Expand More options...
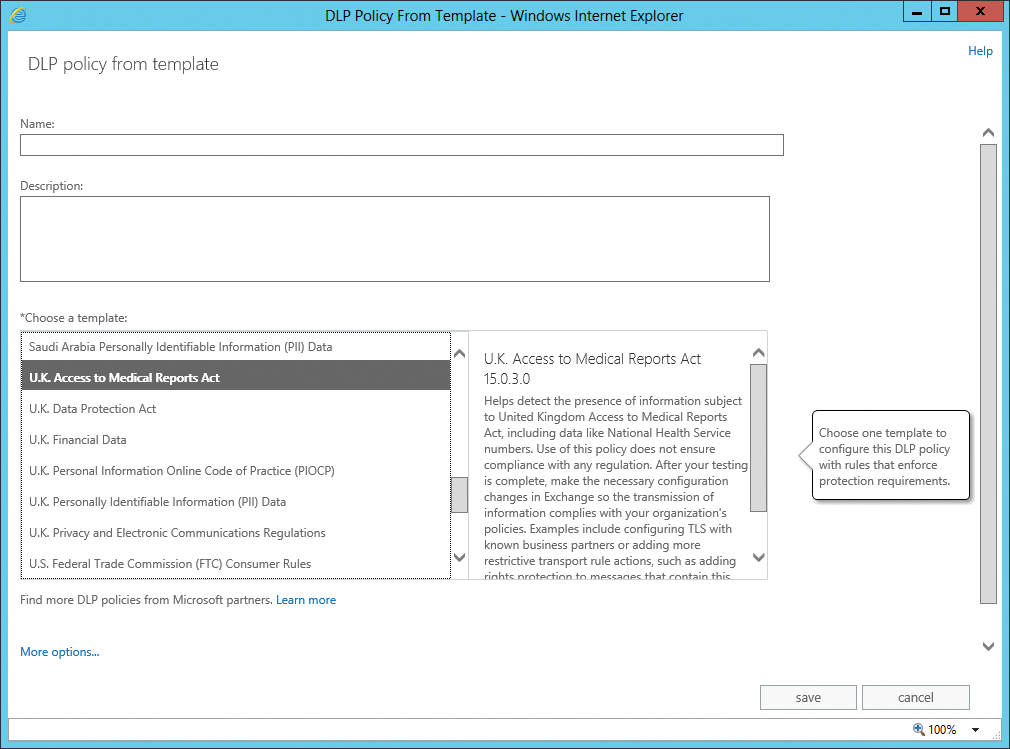This screenshot has width=1010, height=749. pos(60,652)
